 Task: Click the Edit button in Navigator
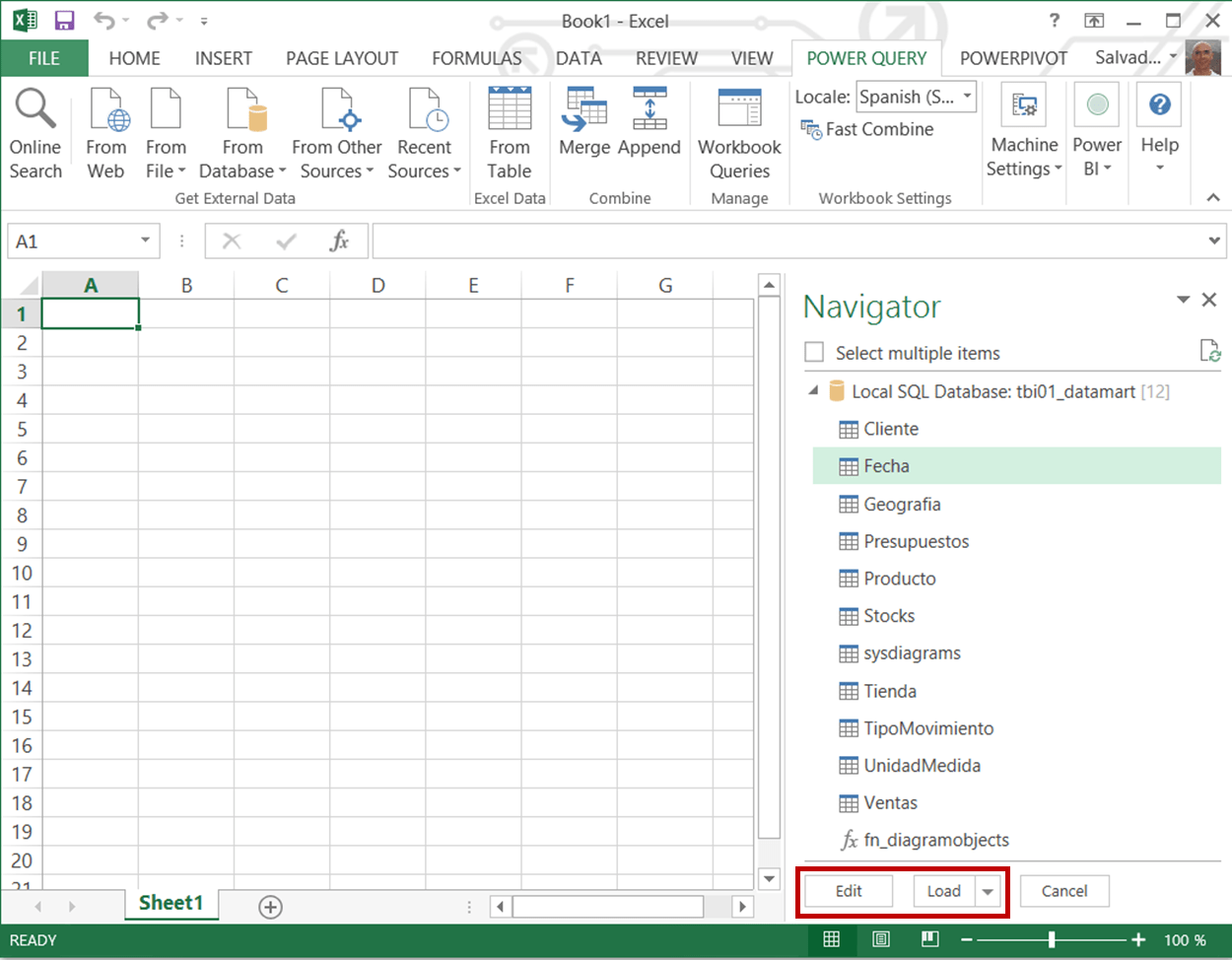[849, 891]
